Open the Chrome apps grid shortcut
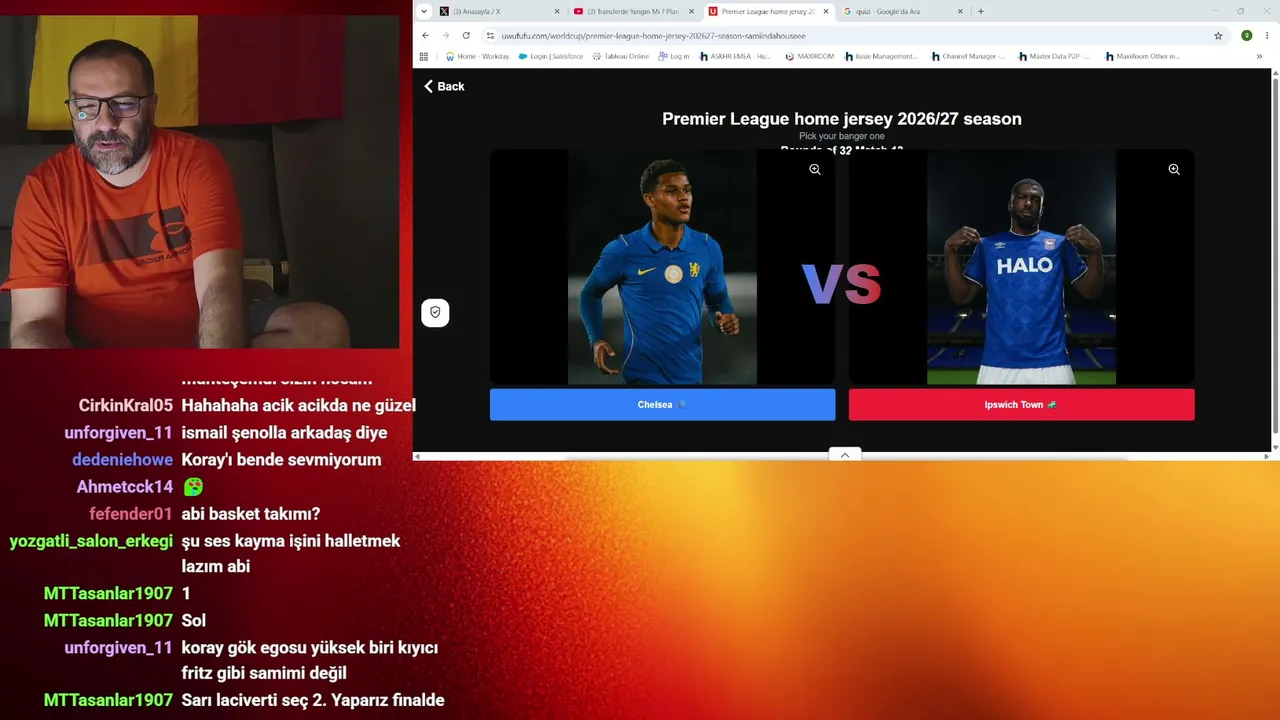Screen dimensions: 1280x720 (x=424, y=57)
